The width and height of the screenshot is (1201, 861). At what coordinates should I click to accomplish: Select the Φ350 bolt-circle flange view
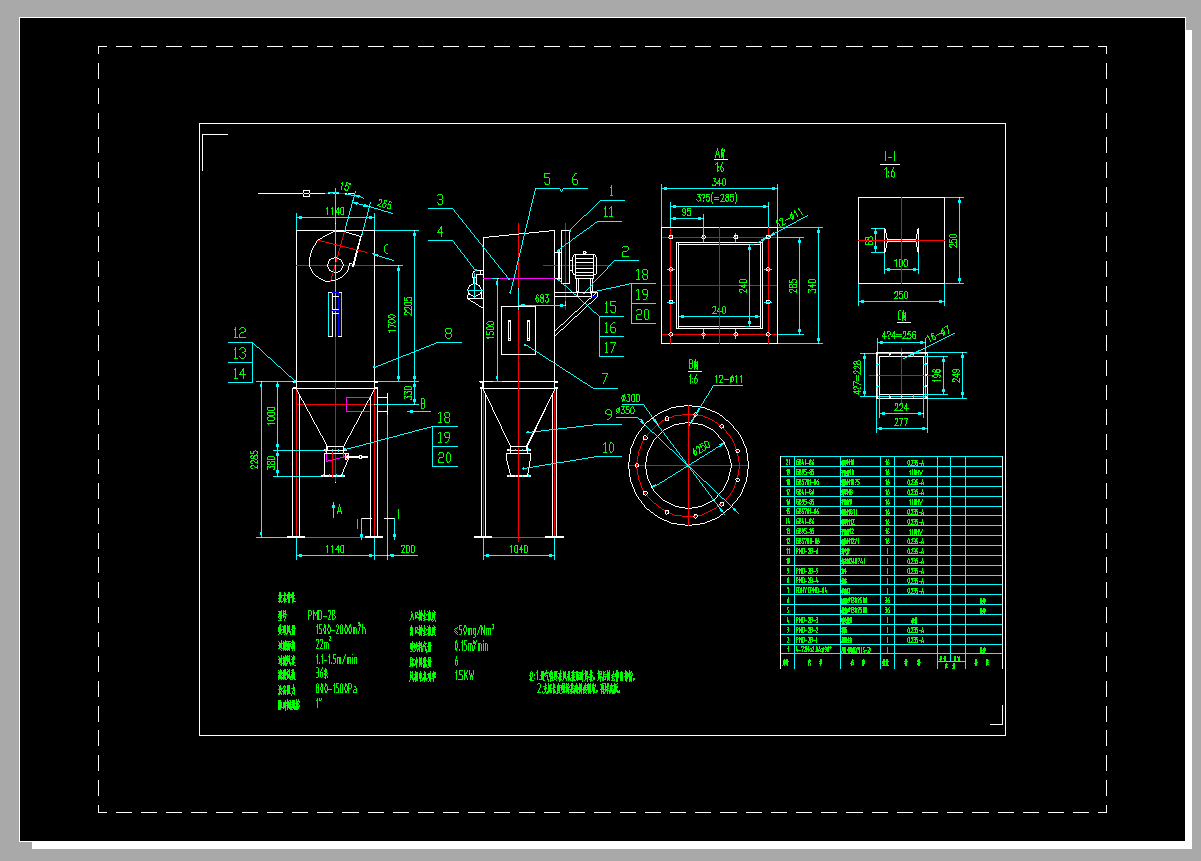(690, 465)
